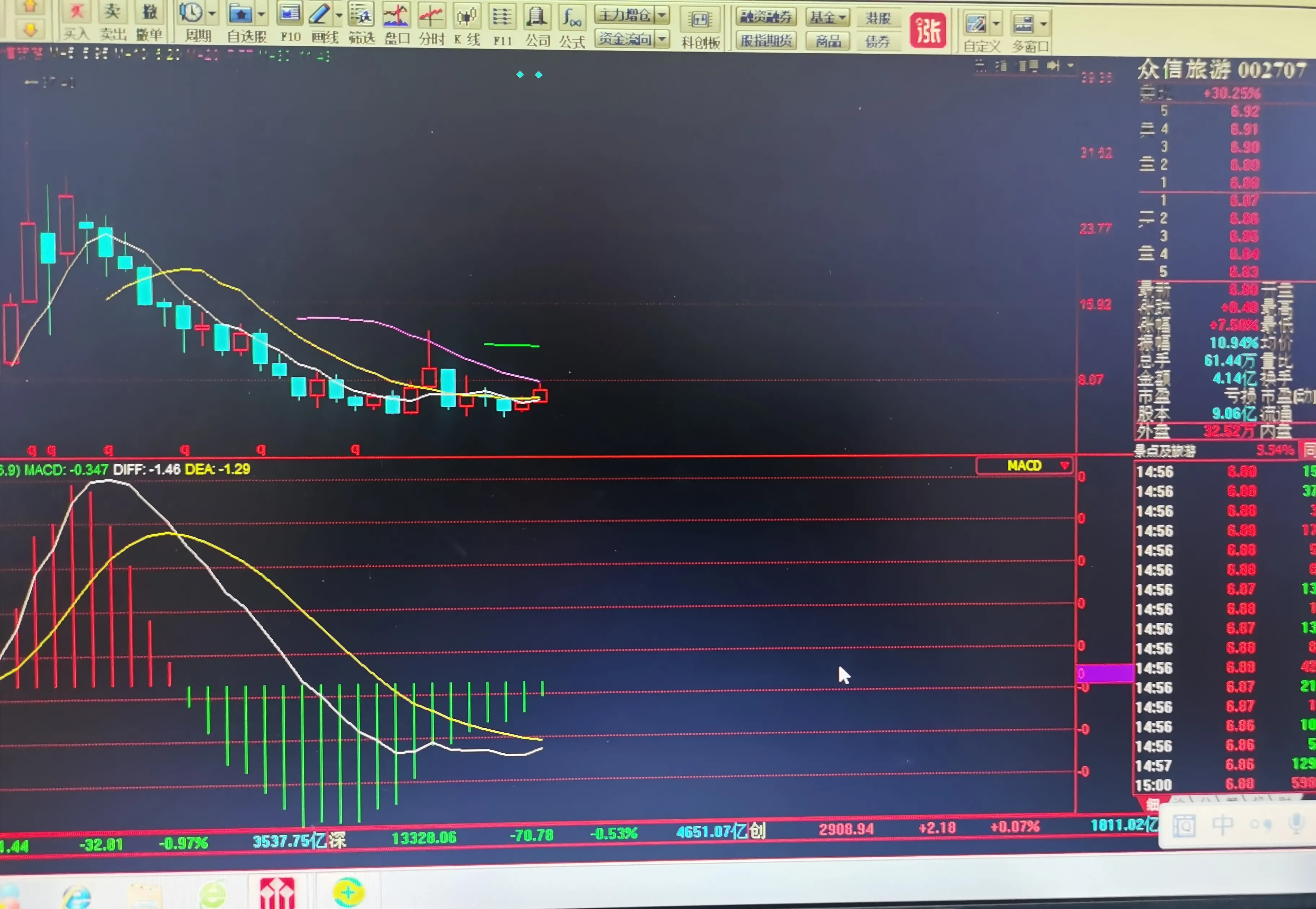Expand the 主力增仓 dropdown arrow
The height and width of the screenshot is (909, 1316).
point(662,16)
